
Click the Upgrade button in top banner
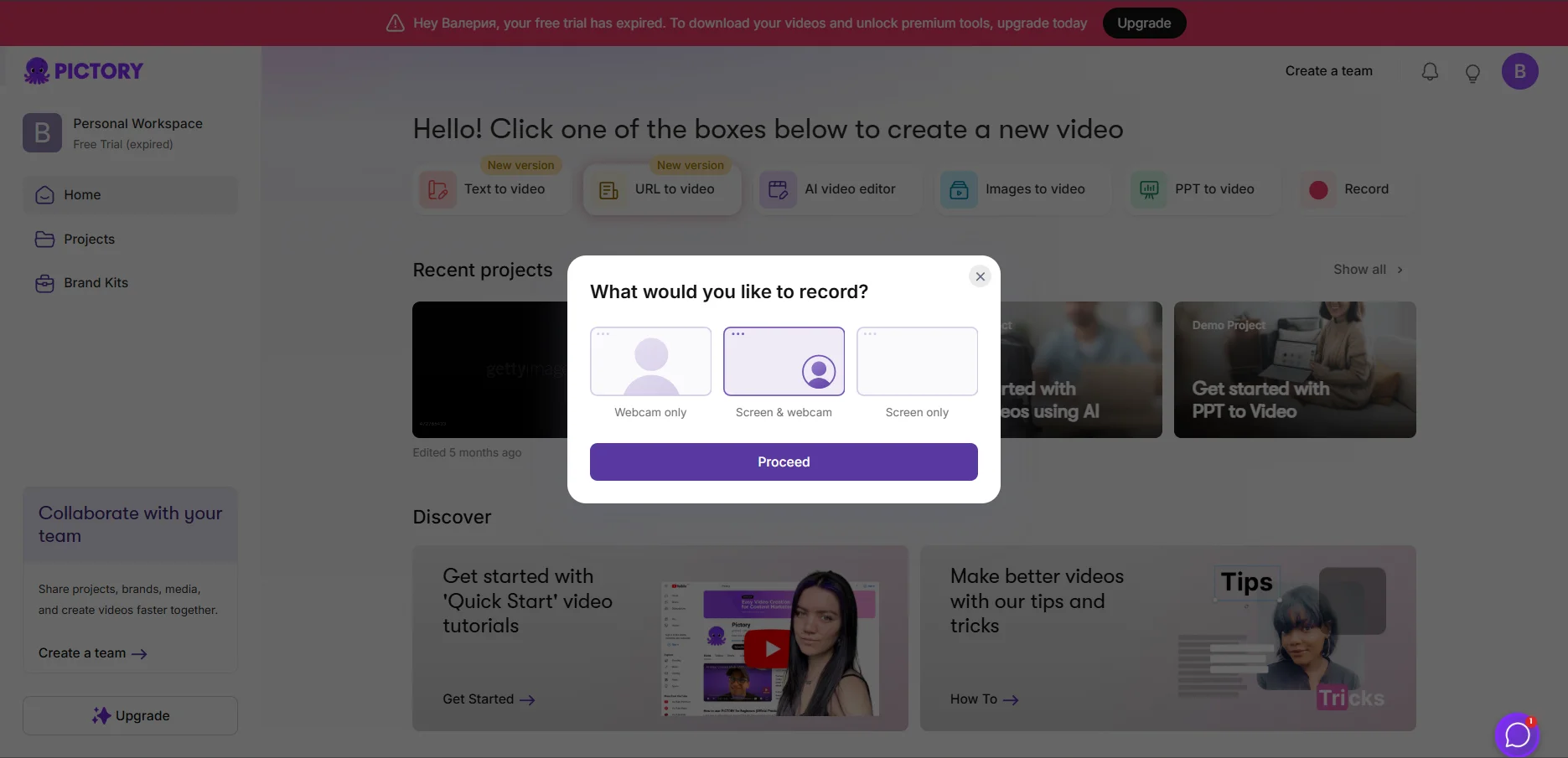1144,23
